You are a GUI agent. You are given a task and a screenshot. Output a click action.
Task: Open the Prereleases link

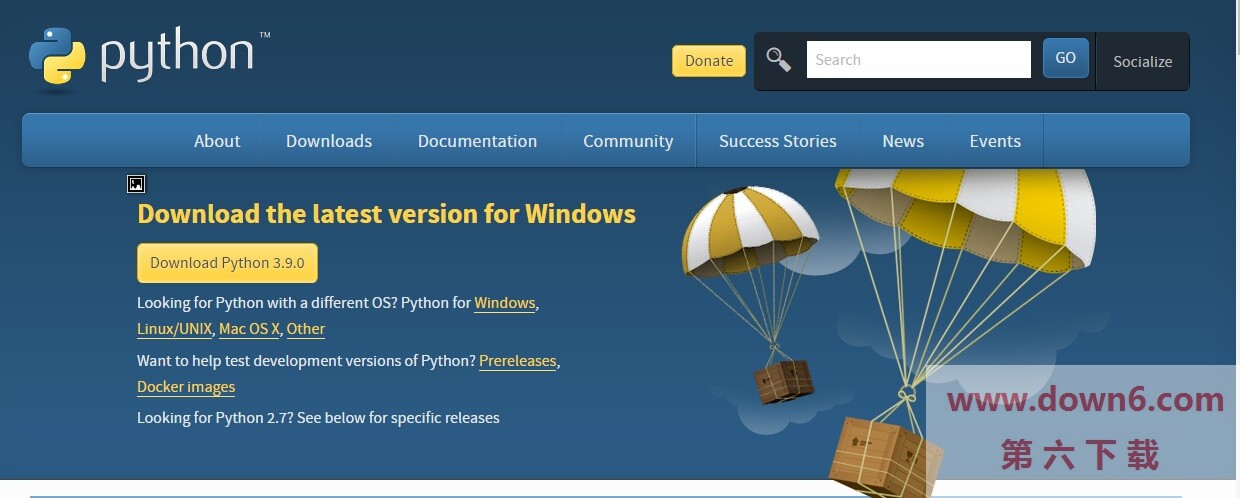tap(518, 360)
